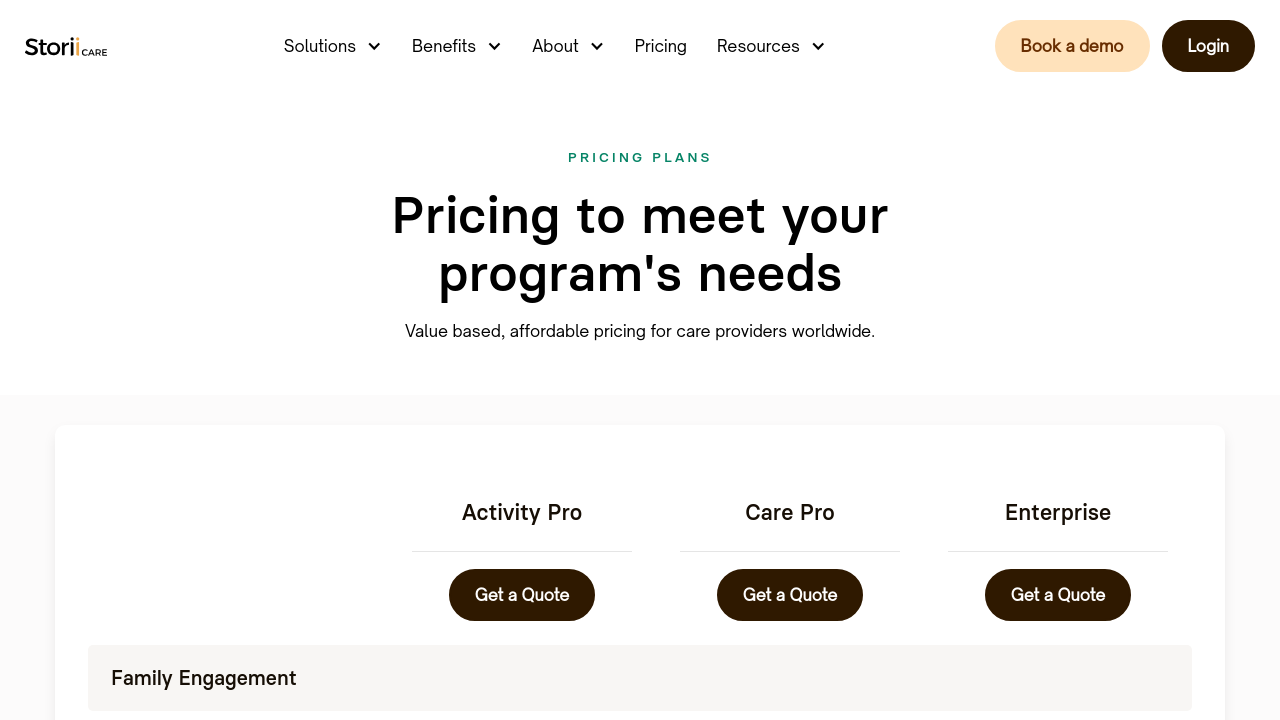Expand the Benefits dropdown chevron
1280x720 pixels.
[x=494, y=46]
